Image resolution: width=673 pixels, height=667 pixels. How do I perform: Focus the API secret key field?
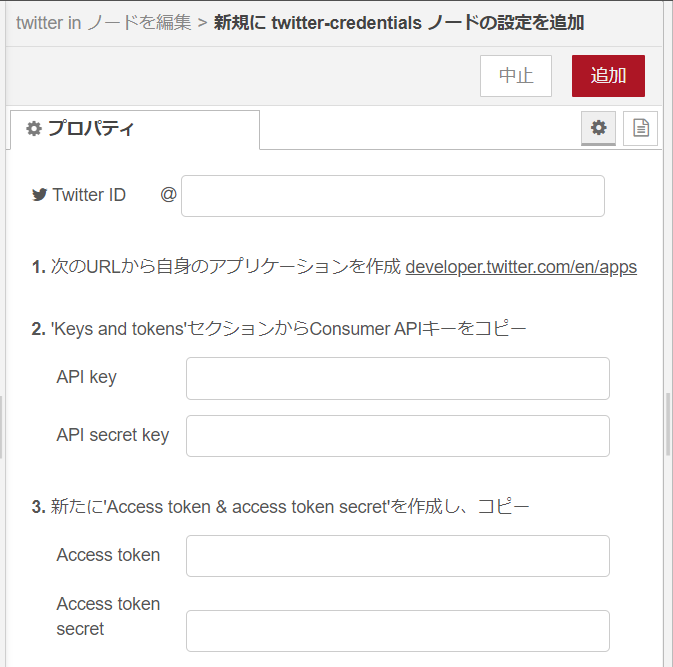(x=398, y=436)
